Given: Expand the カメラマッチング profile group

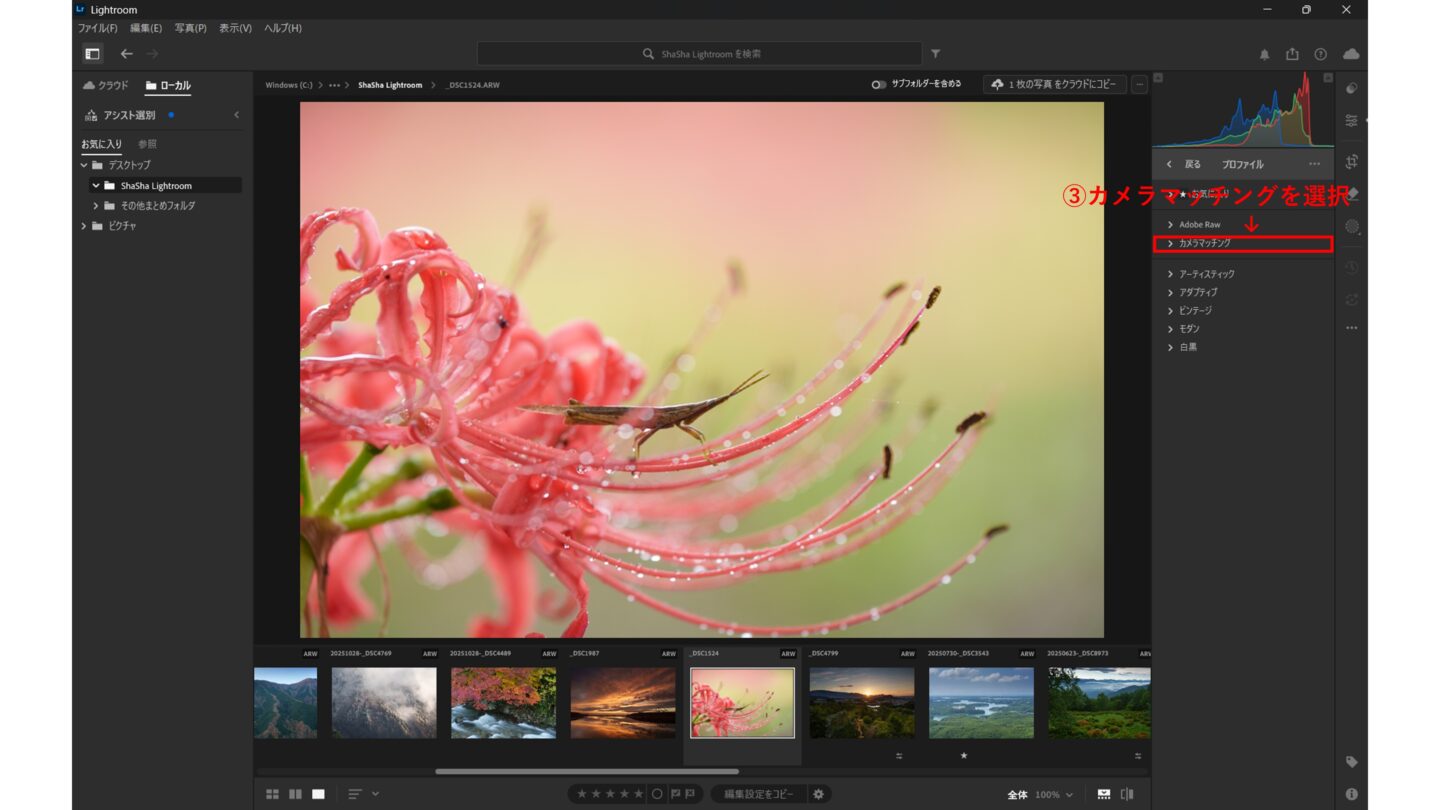Looking at the screenshot, I should coord(1204,243).
